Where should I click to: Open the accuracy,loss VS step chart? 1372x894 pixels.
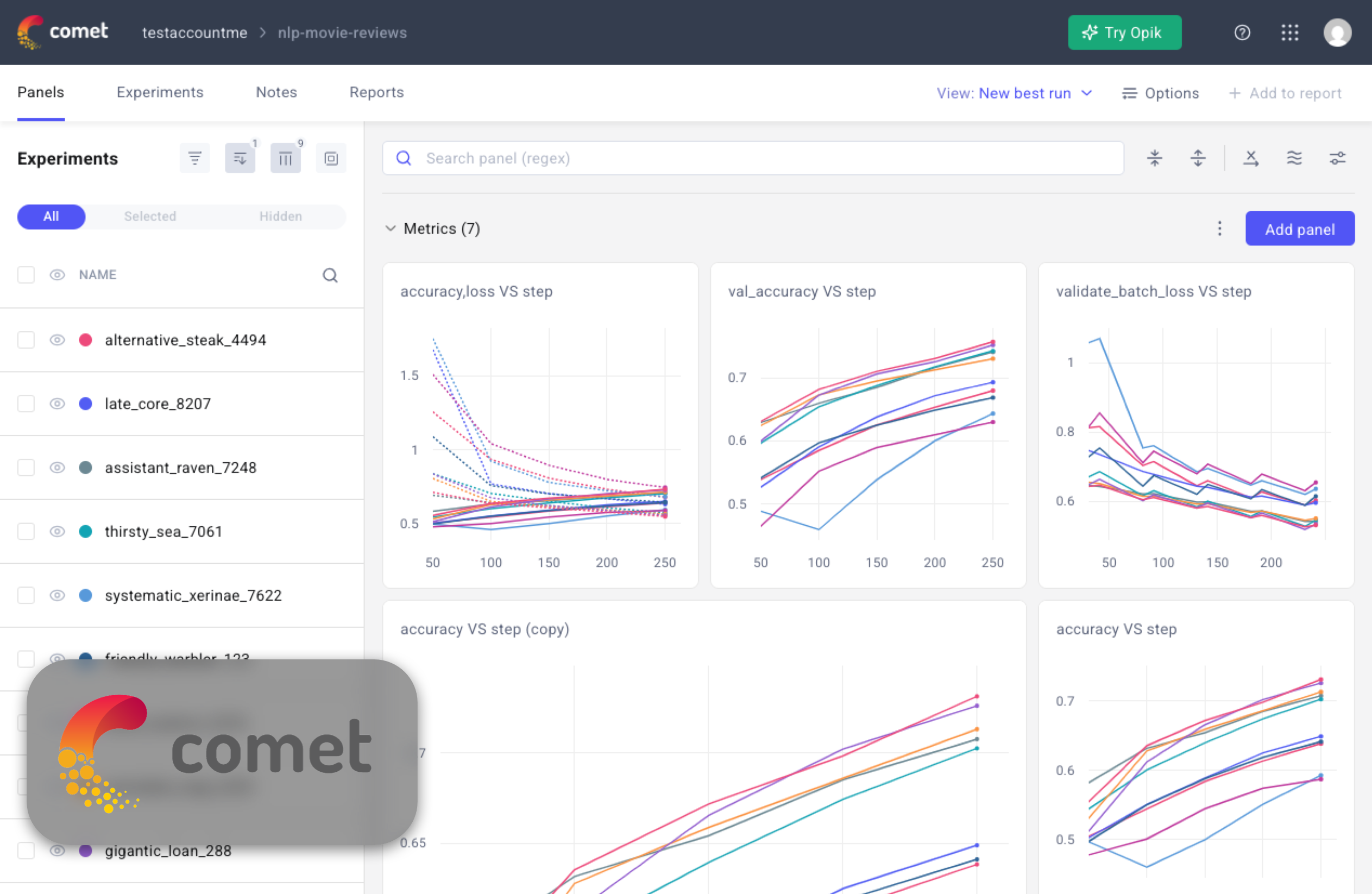540,425
